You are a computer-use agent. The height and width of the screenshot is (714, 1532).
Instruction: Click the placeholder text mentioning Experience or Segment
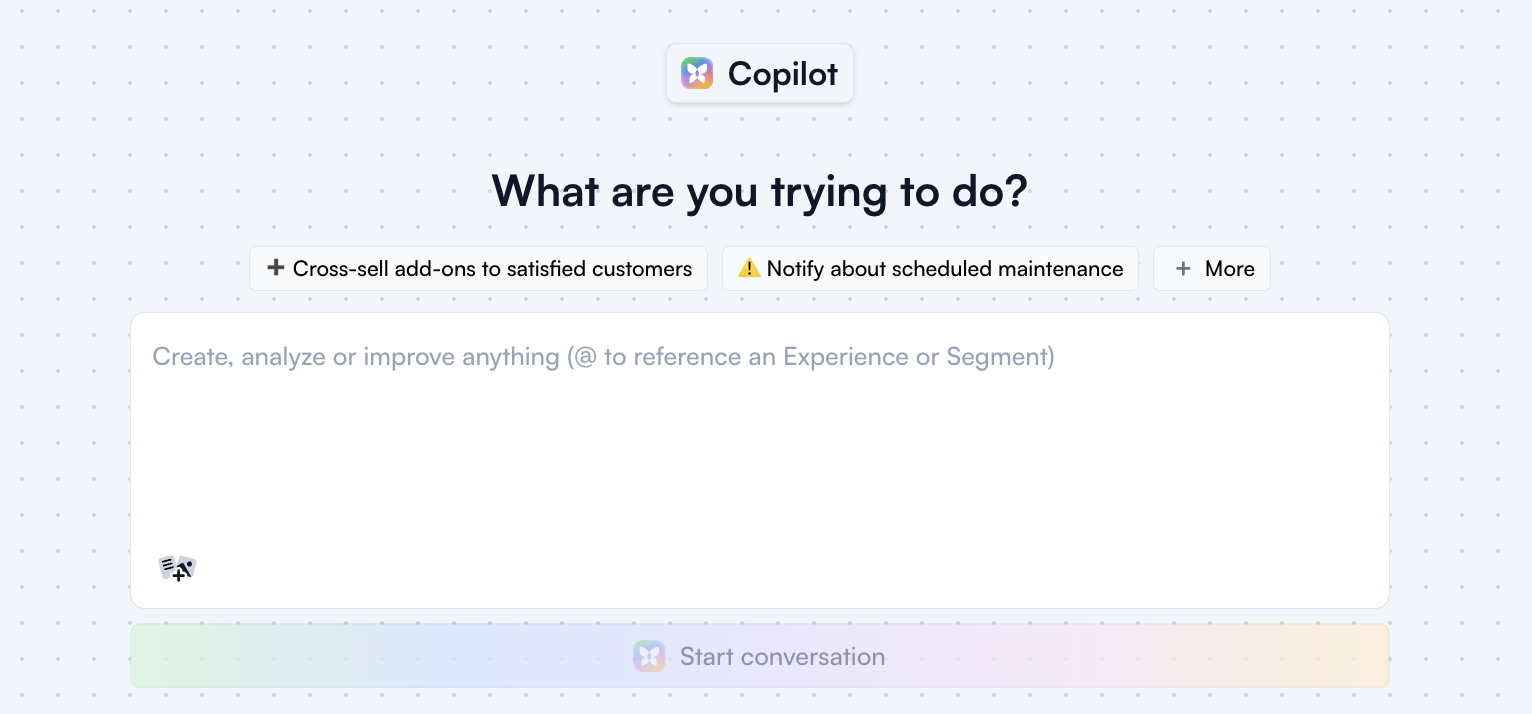[x=604, y=357]
